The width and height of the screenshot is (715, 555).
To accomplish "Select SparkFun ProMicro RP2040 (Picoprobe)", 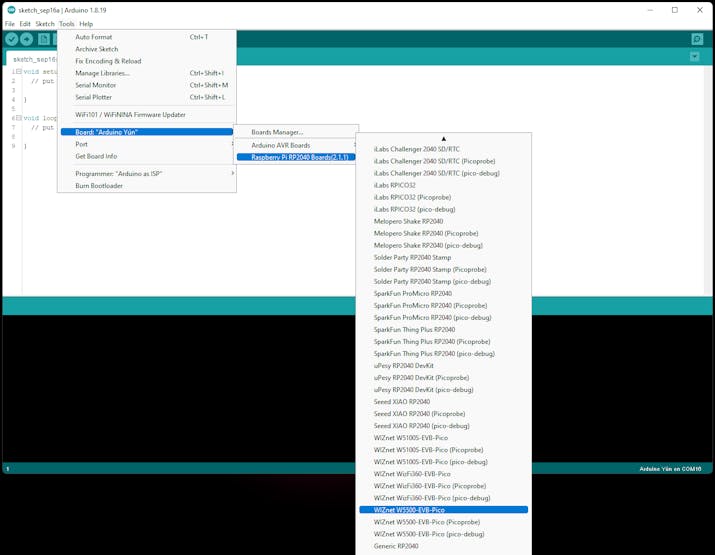I will coord(443,306).
